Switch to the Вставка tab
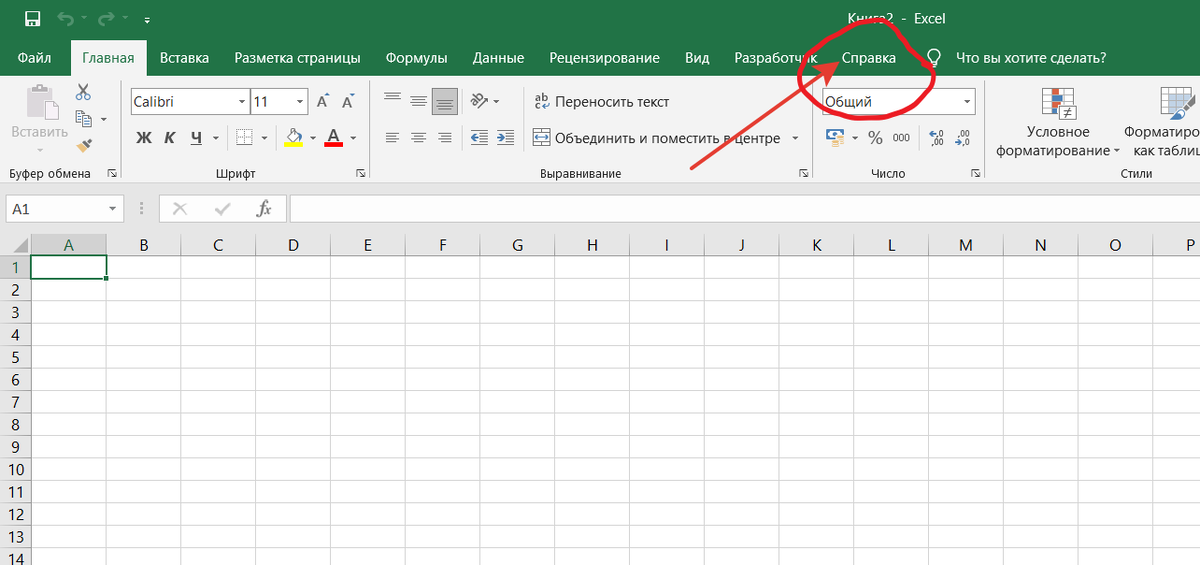Screen dimensions: 1200x565 185,58
